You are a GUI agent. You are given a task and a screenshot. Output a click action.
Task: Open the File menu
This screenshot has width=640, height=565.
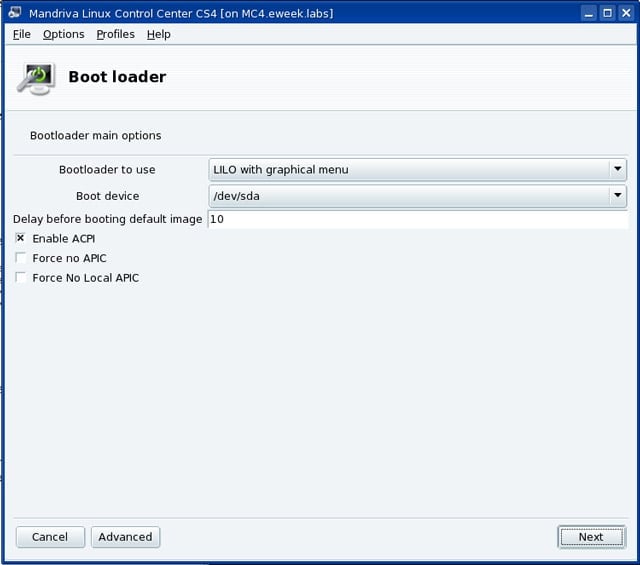22,34
